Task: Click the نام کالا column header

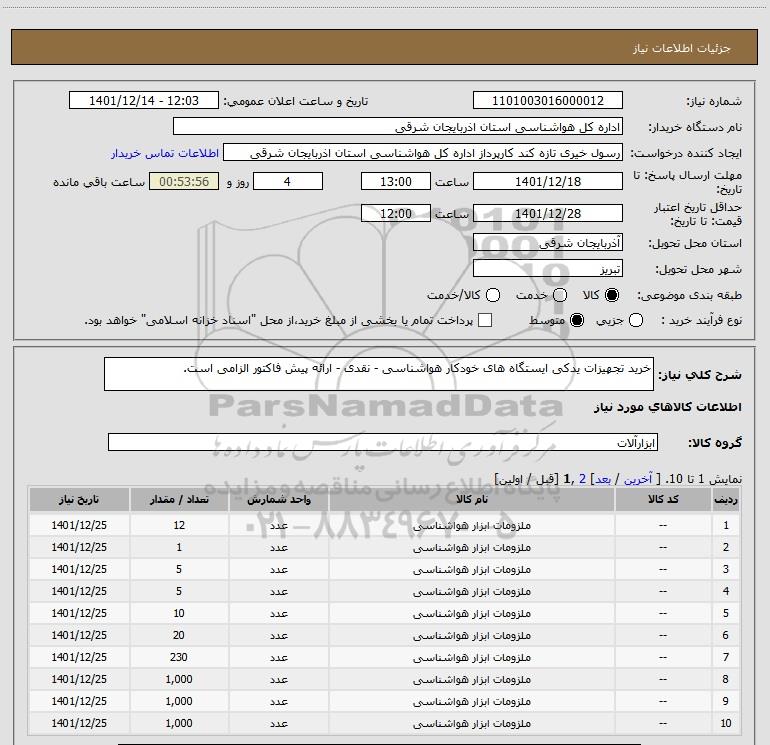Action: point(471,499)
